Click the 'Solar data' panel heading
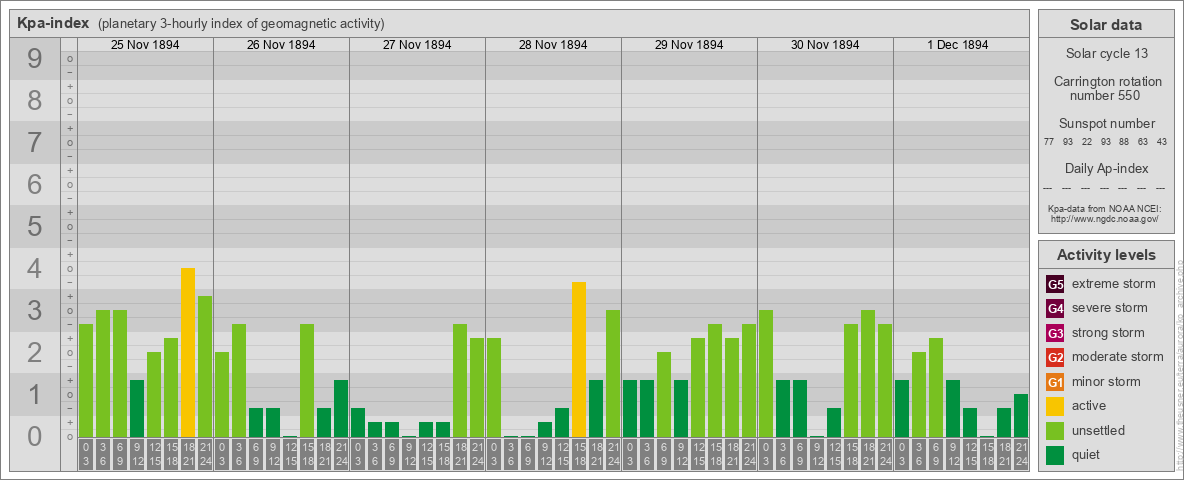Image resolution: width=1184 pixels, height=480 pixels. 1106,25
